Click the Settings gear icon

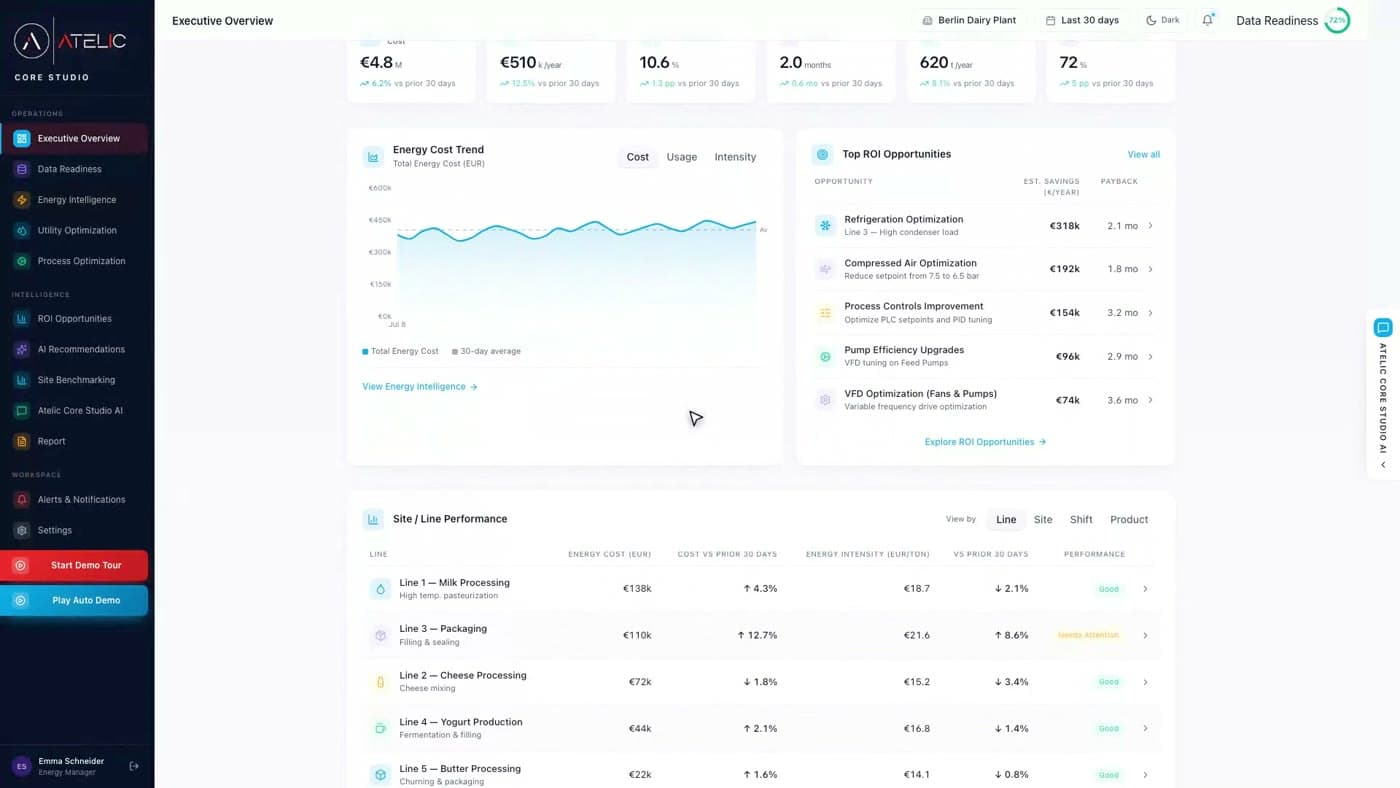22,530
